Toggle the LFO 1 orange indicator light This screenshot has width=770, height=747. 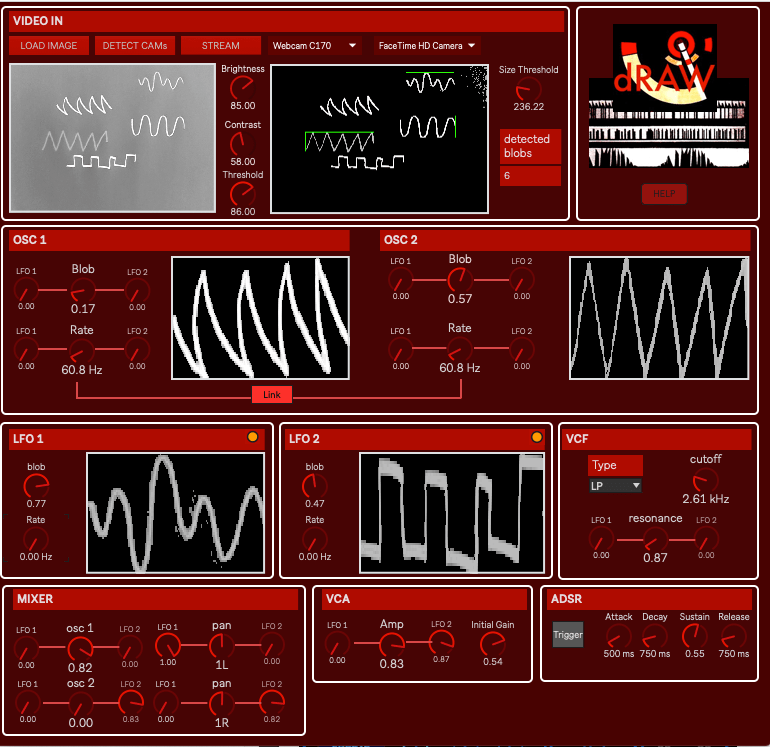point(253,437)
